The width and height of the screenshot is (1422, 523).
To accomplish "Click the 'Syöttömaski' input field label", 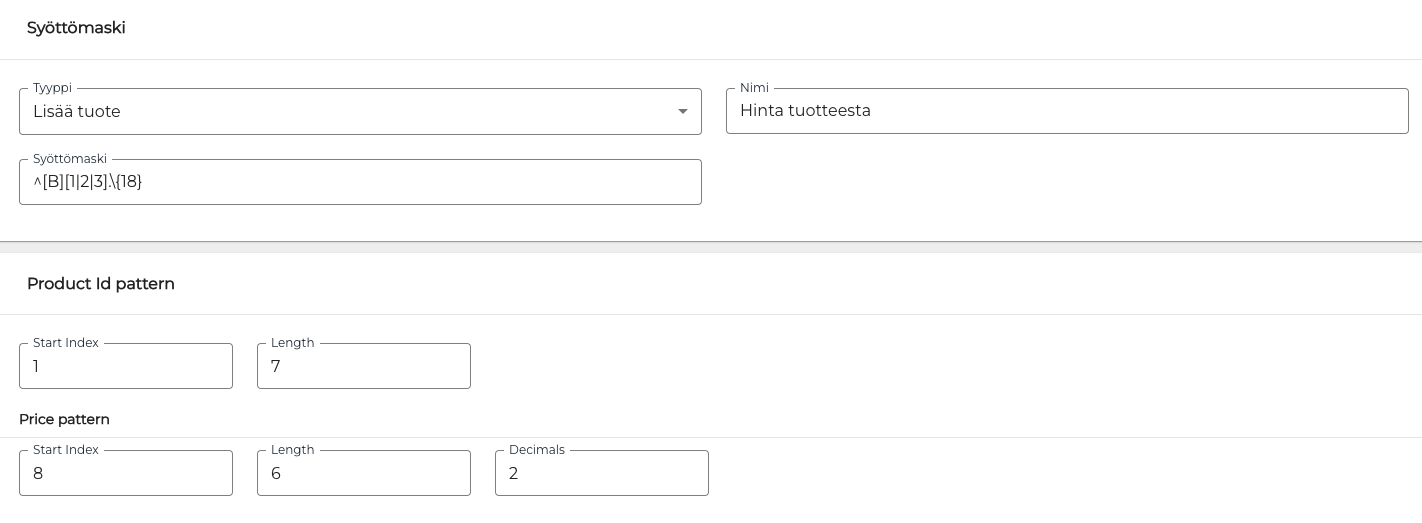I will (x=70, y=159).
